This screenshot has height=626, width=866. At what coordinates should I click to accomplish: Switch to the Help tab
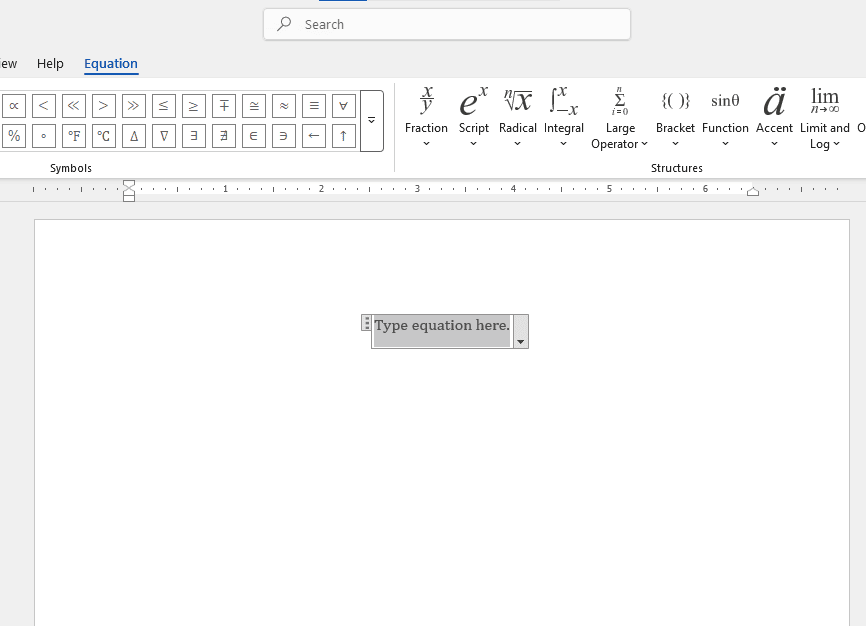click(x=50, y=64)
